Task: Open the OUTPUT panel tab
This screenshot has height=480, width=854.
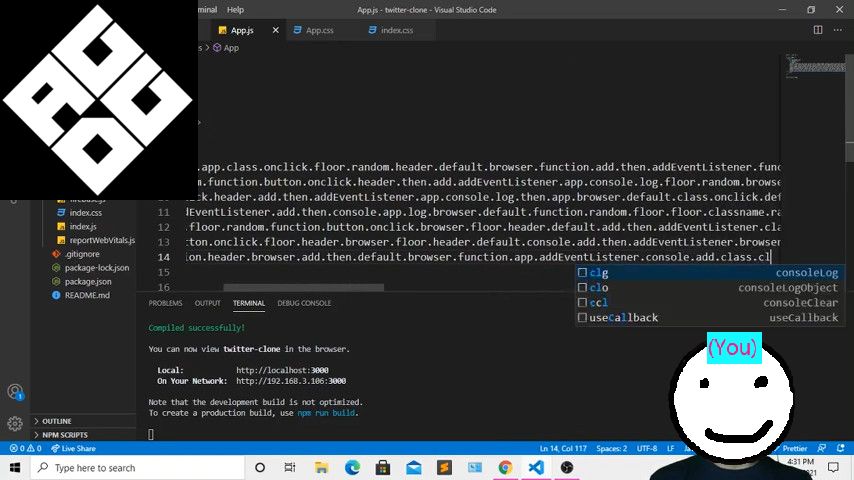Action: pyautogui.click(x=208, y=303)
